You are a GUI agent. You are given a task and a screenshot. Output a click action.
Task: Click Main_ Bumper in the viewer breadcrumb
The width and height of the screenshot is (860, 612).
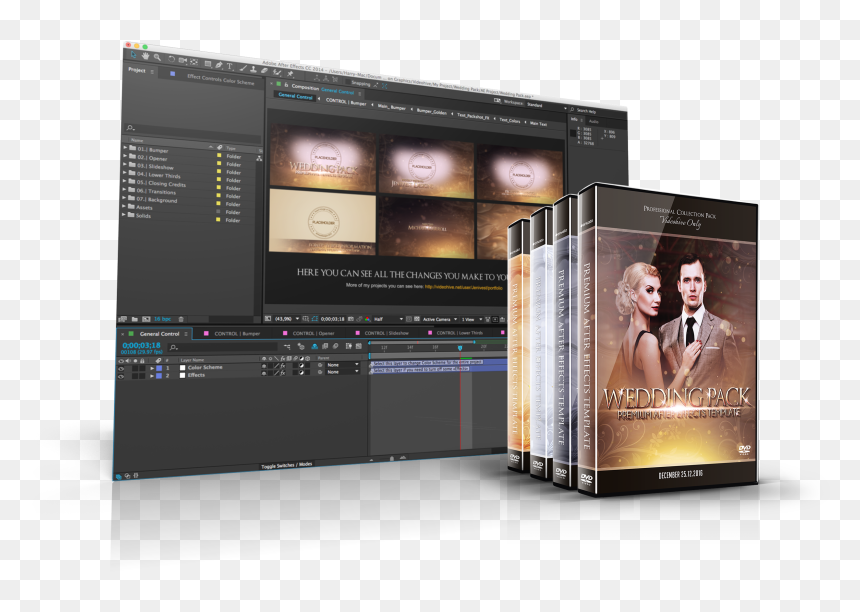pyautogui.click(x=392, y=107)
